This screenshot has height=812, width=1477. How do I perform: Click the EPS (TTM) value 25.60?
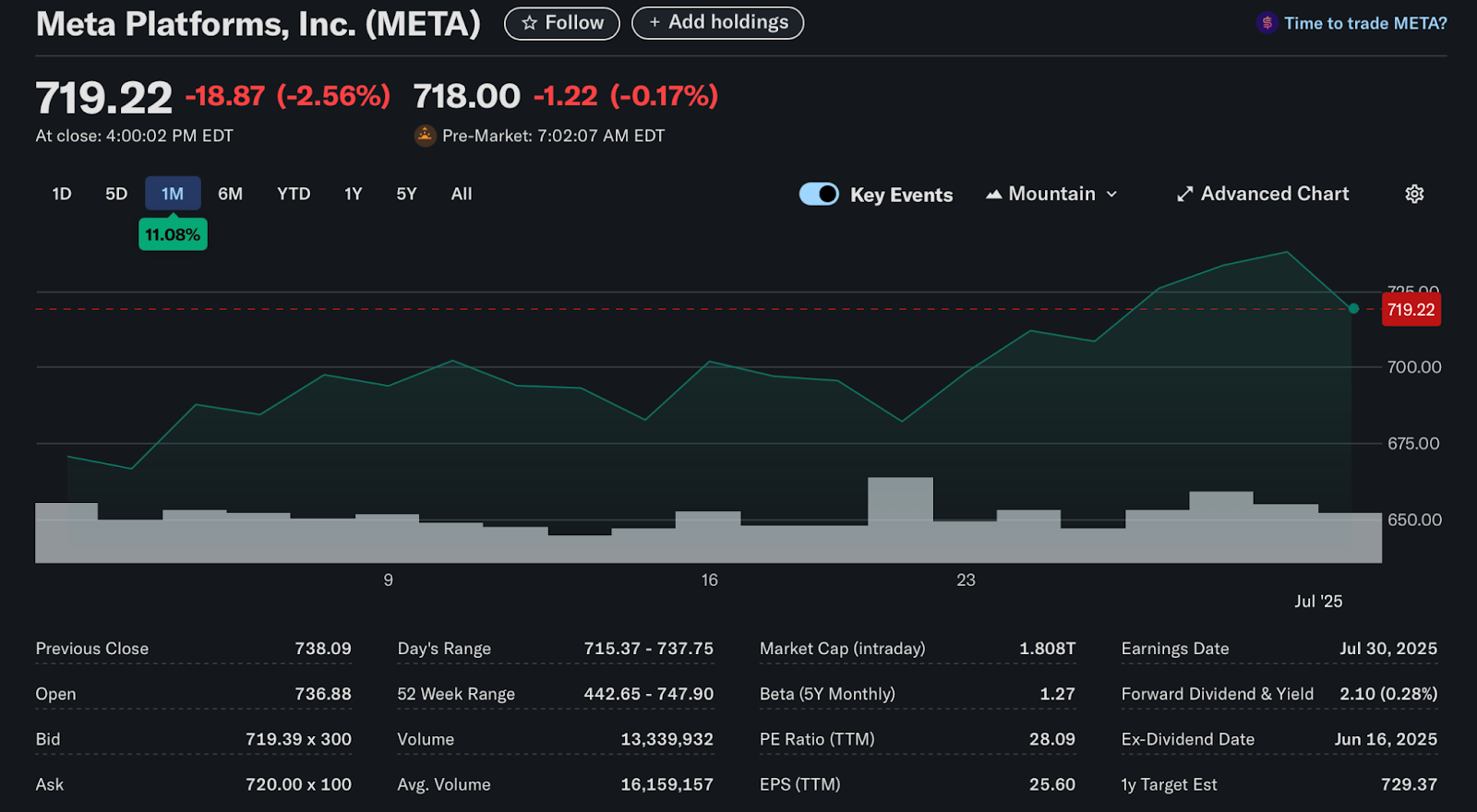pos(1052,784)
